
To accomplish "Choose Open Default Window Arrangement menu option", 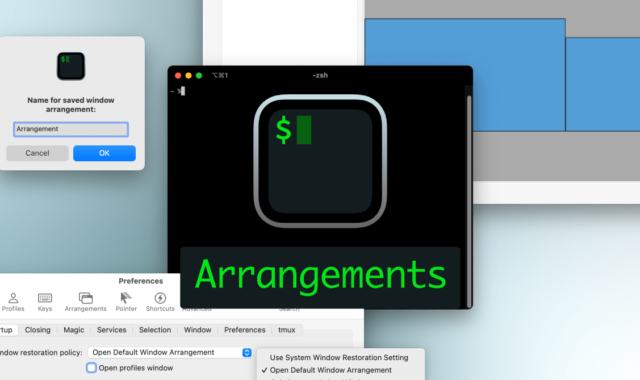I will [331, 370].
